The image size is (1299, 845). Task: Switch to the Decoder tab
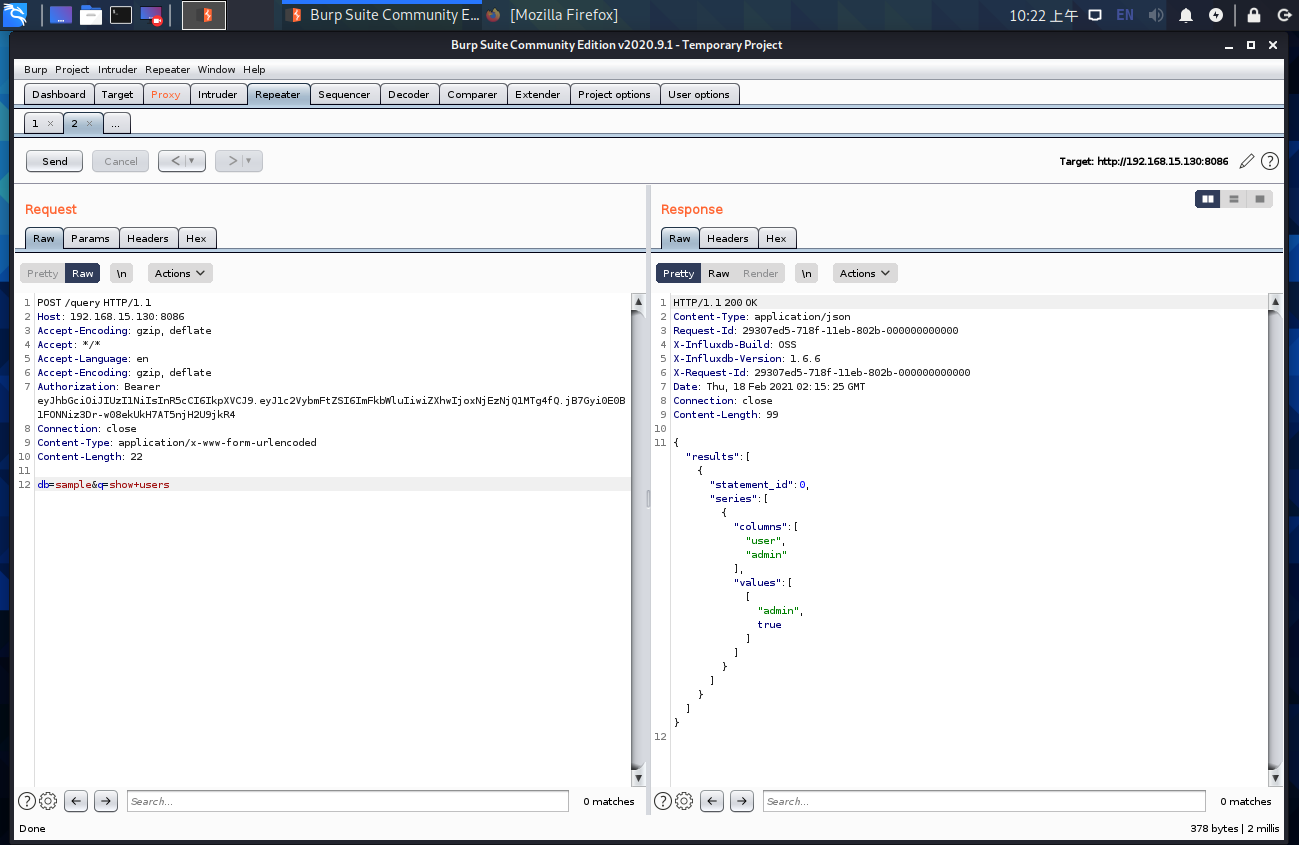coord(409,93)
